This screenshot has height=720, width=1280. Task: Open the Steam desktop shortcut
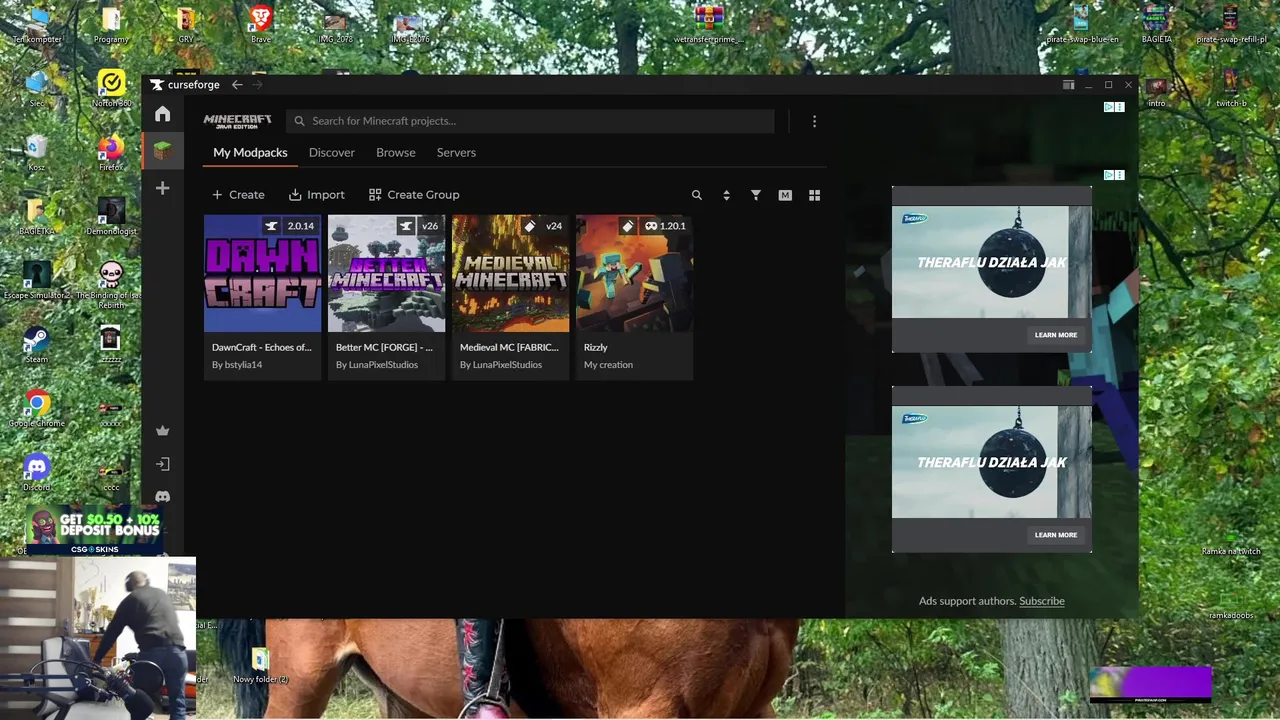pos(37,344)
